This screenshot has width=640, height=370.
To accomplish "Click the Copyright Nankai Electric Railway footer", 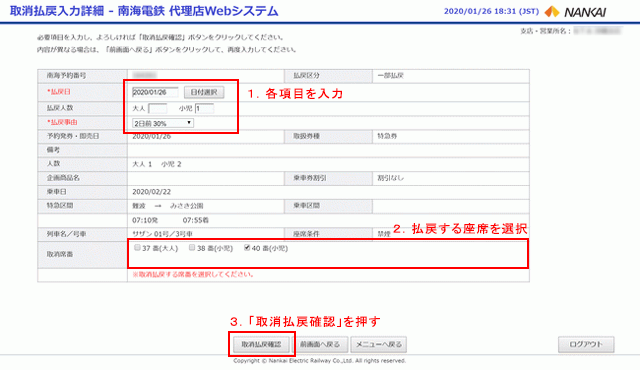I will tap(320, 361).
